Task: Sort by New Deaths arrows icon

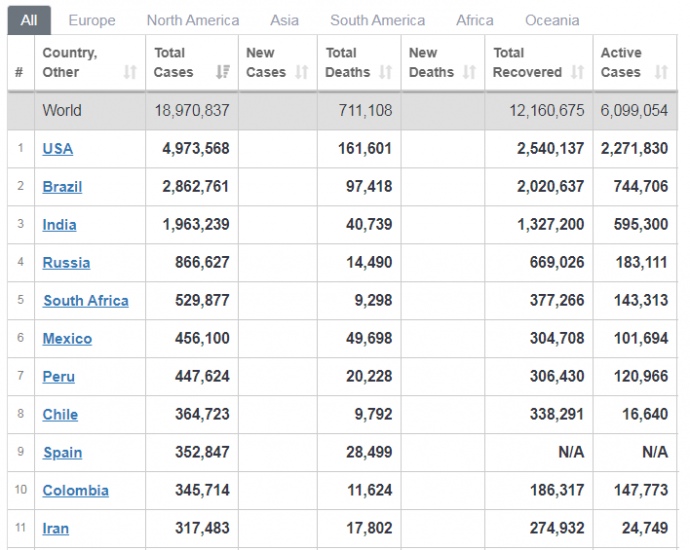Action: tap(469, 72)
